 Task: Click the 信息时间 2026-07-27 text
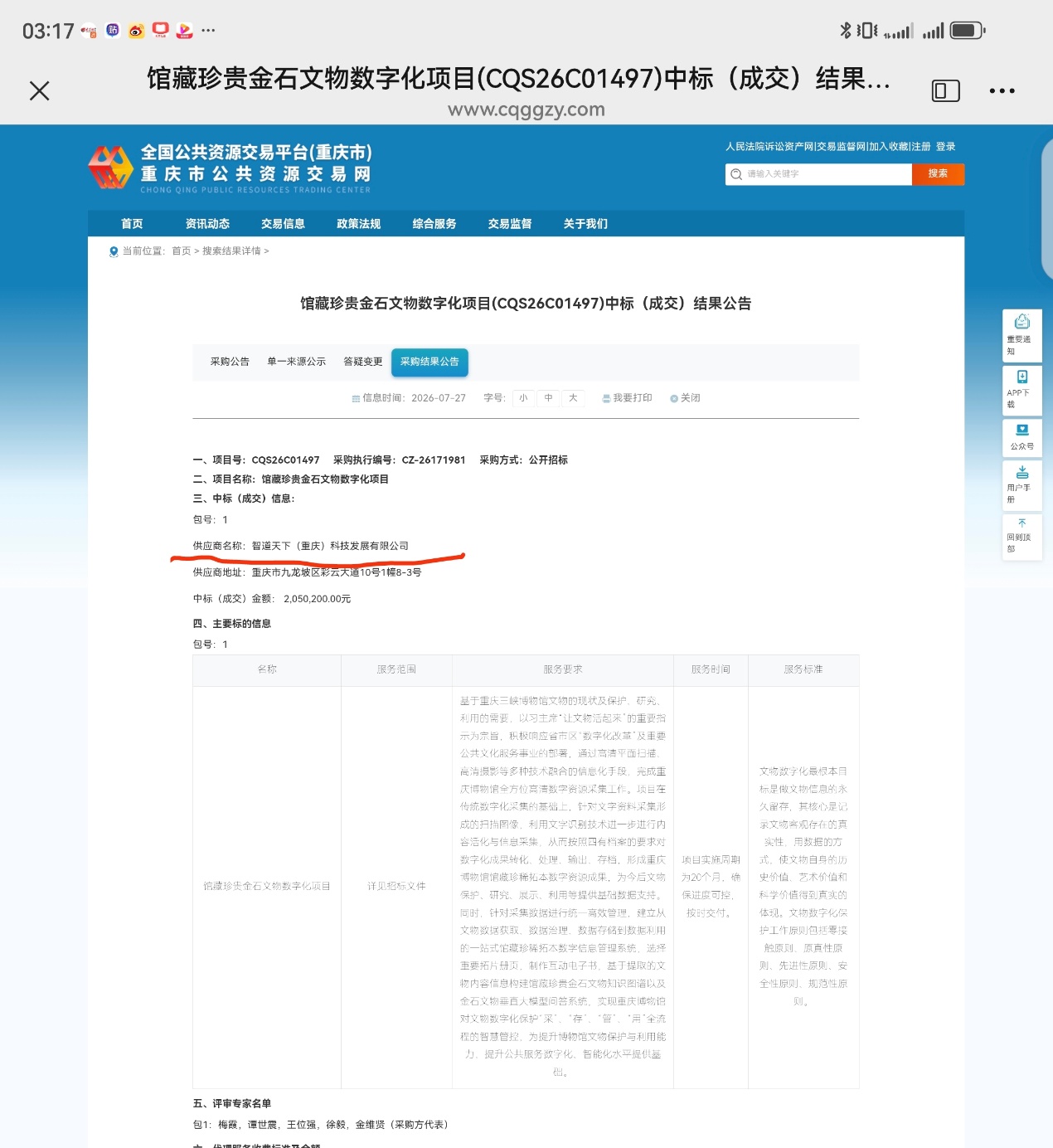click(409, 398)
